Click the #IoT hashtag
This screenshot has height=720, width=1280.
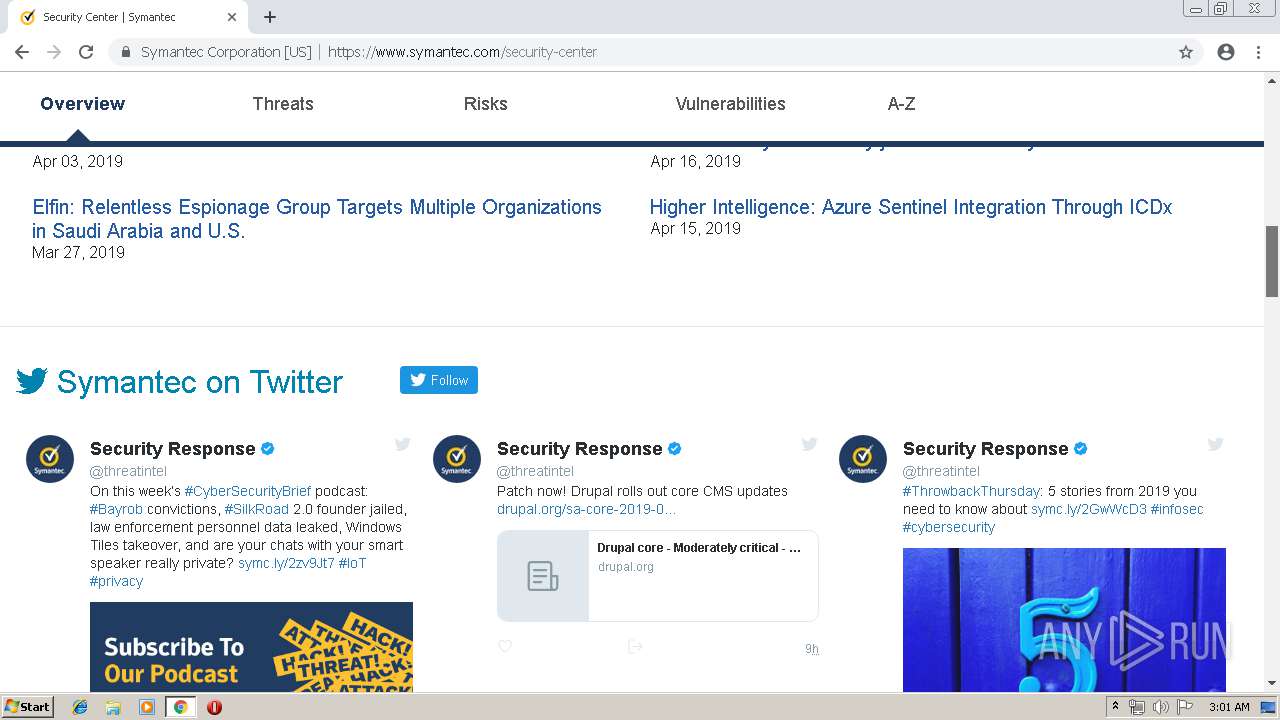[353, 563]
